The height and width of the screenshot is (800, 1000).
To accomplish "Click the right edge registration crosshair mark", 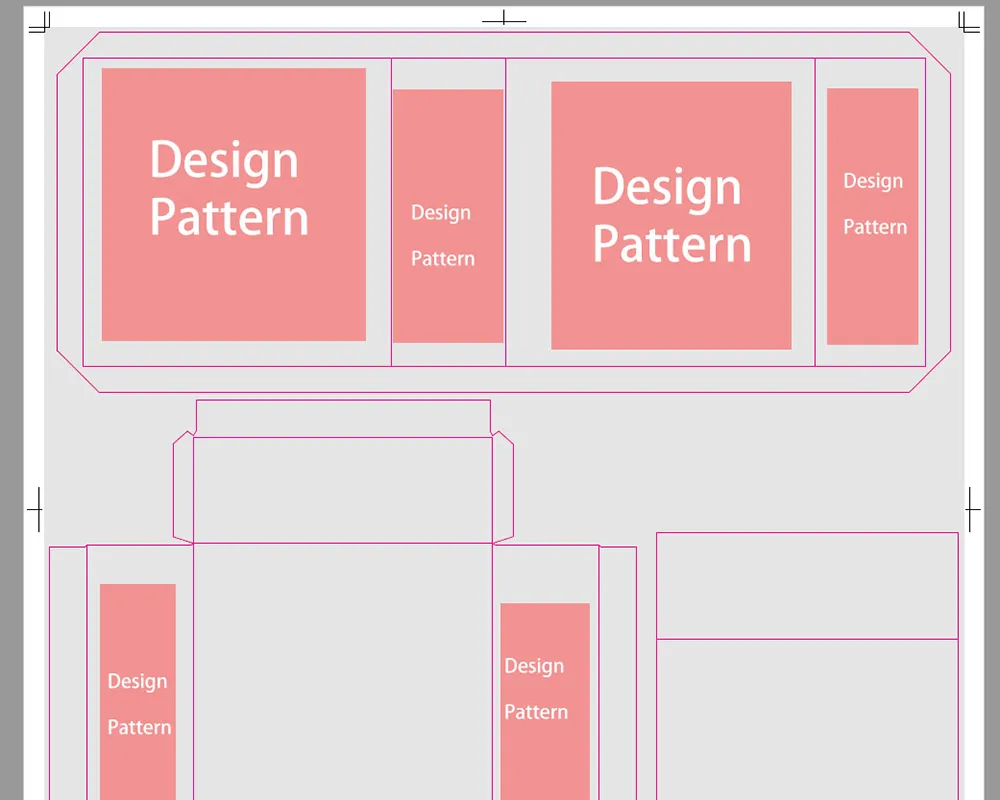I will pyautogui.click(x=972, y=509).
